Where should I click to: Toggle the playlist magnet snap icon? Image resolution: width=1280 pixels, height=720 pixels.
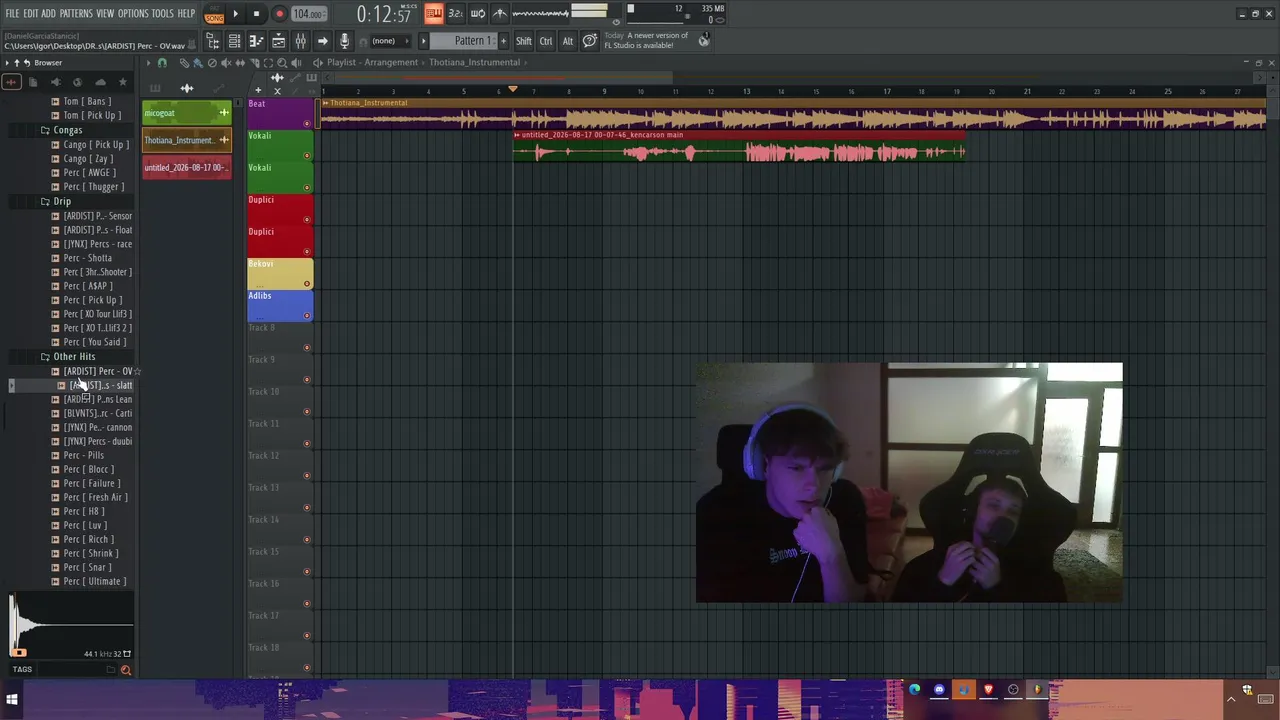162,62
